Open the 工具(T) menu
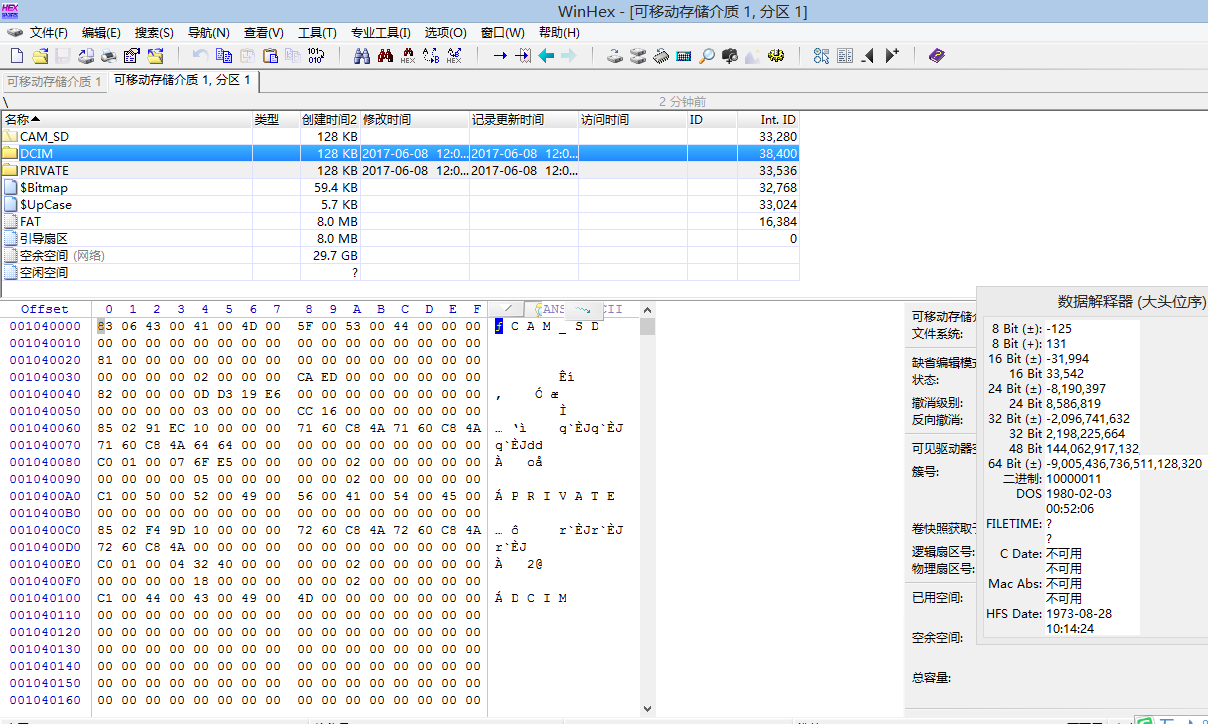The image size is (1208, 724). coord(317,33)
